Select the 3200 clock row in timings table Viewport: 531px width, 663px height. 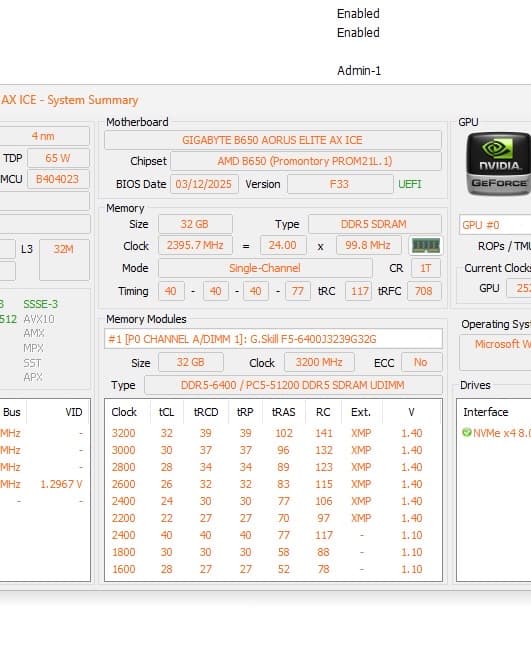pos(273,433)
